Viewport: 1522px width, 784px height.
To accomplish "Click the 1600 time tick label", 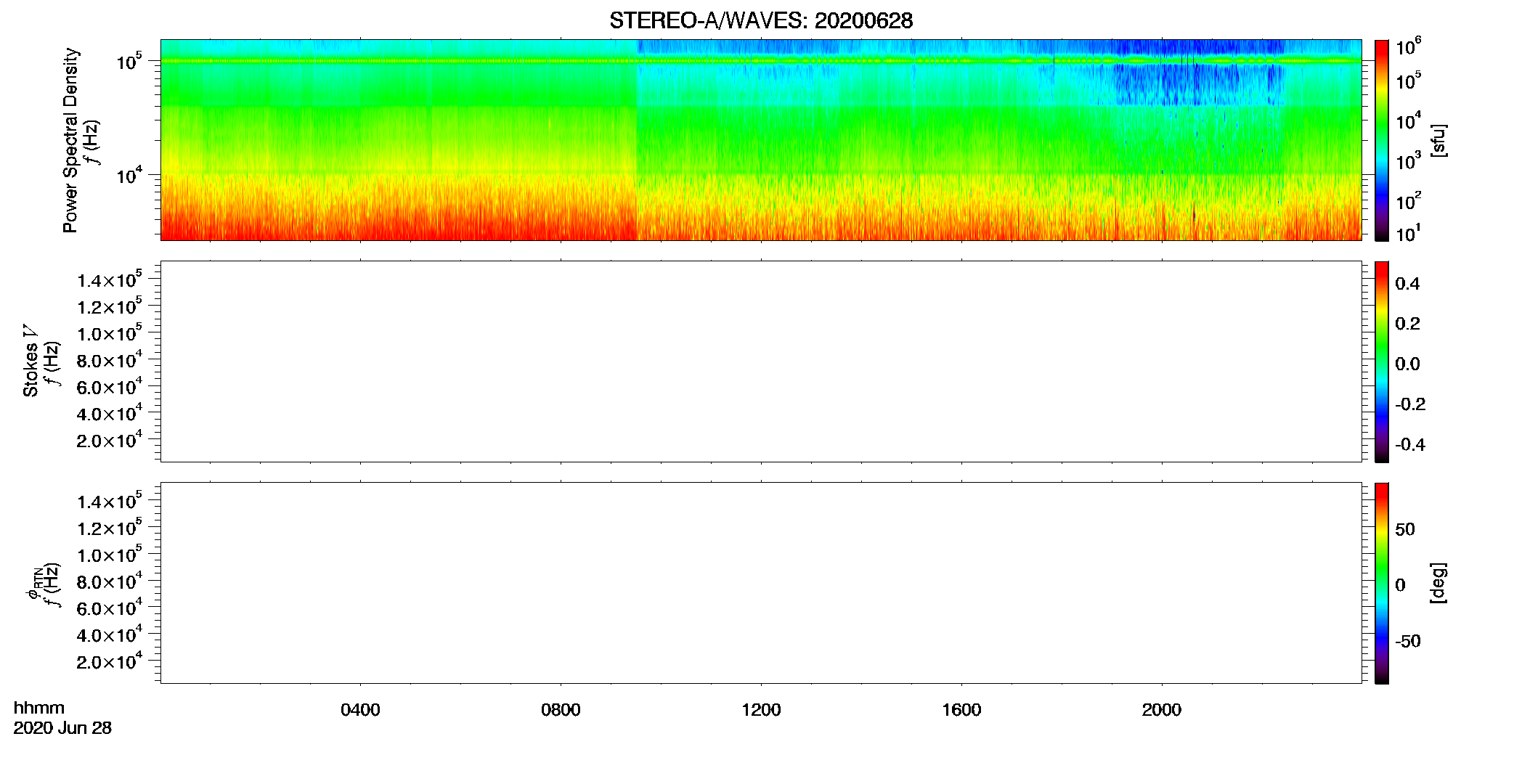I will 961,710.
